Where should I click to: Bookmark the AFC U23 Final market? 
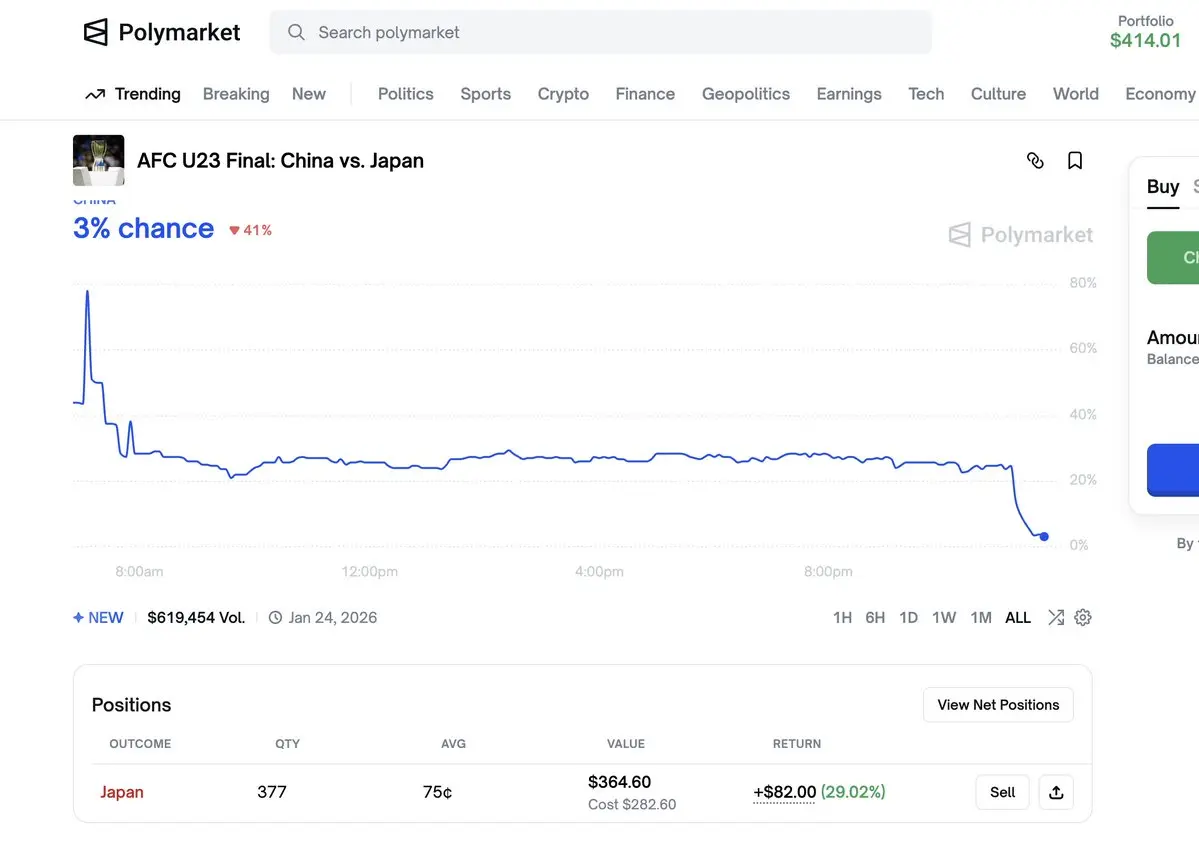pyautogui.click(x=1075, y=160)
